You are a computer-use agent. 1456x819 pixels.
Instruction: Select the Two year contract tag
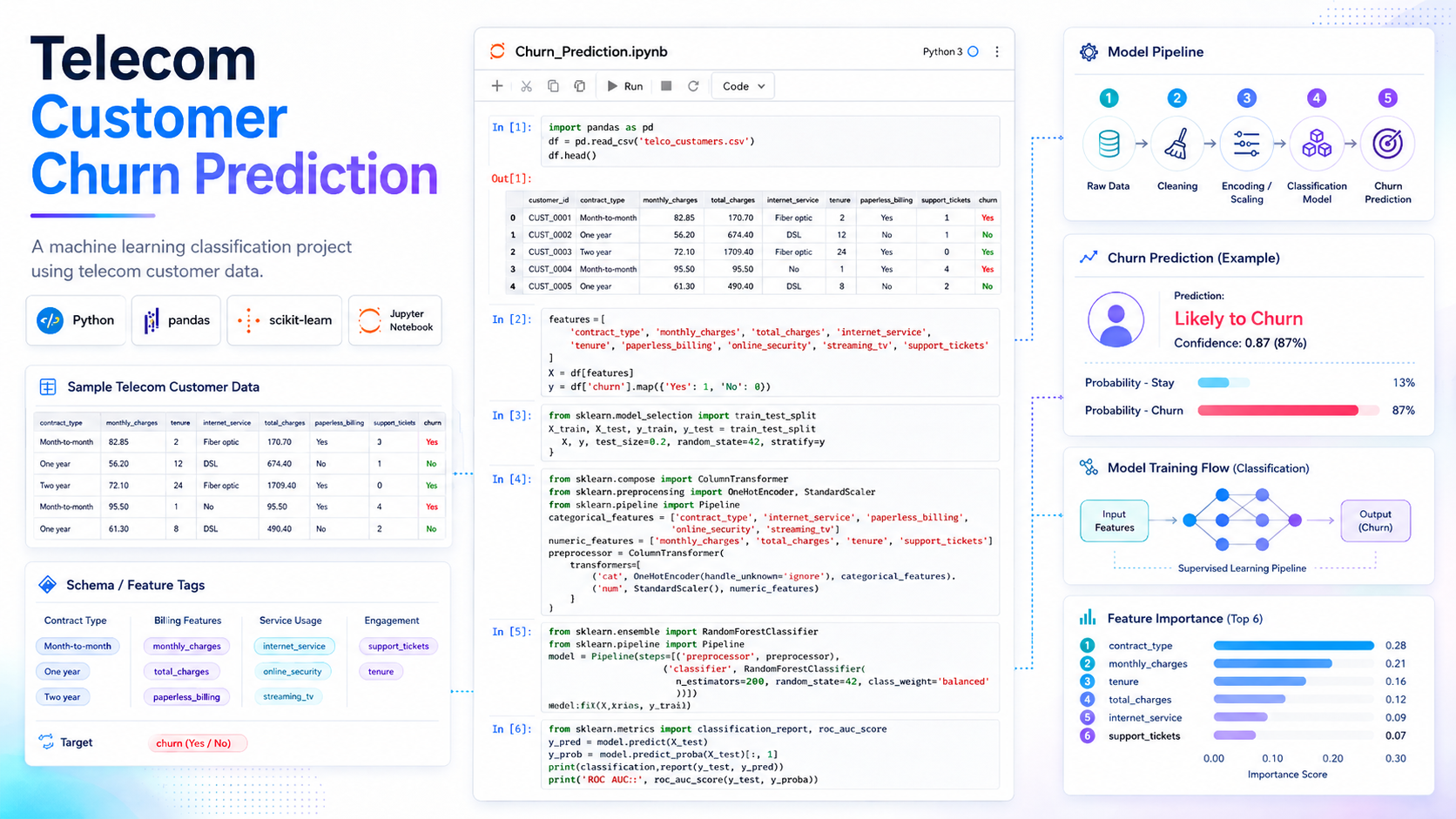click(x=62, y=696)
